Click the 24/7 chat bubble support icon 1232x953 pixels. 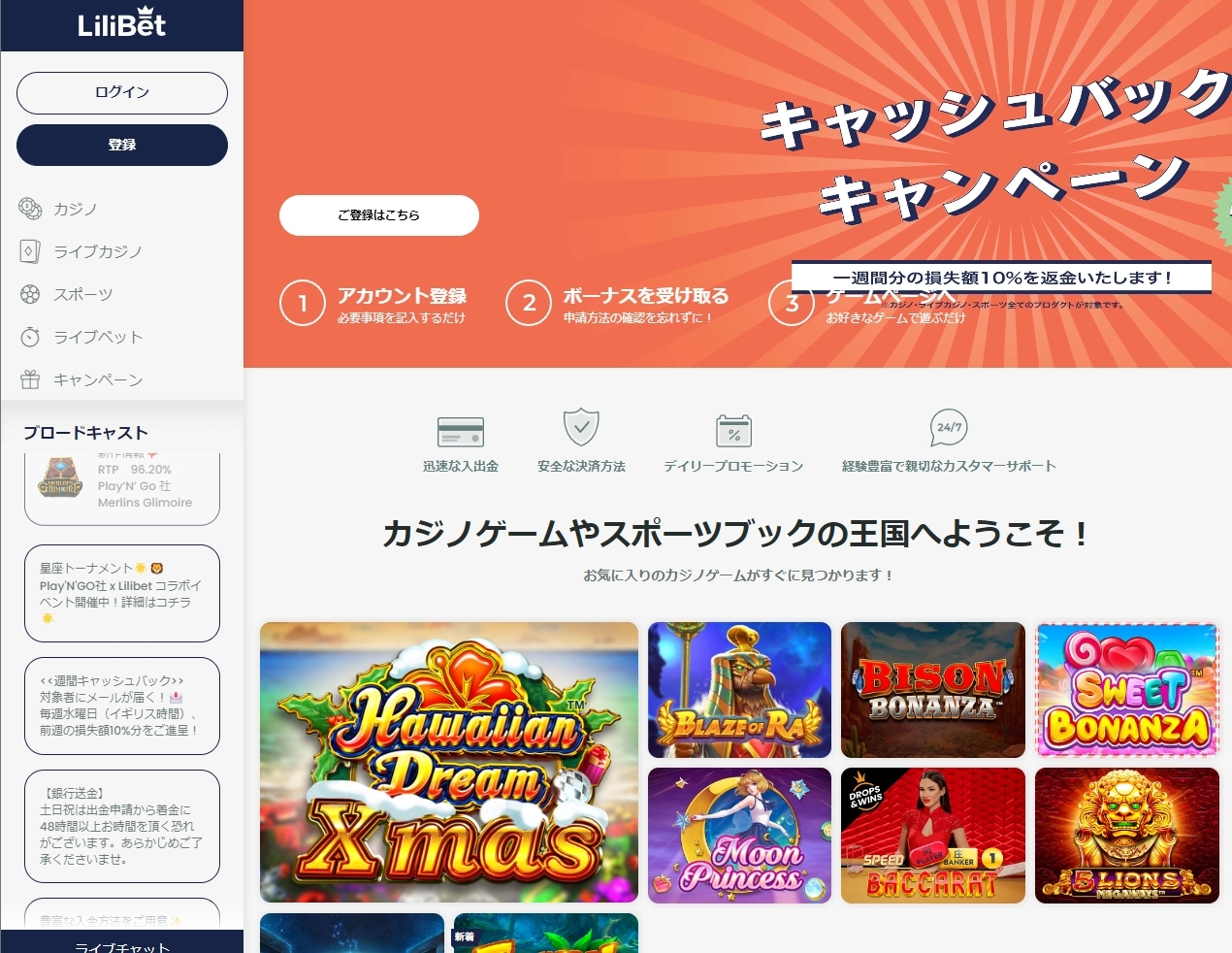[949, 427]
